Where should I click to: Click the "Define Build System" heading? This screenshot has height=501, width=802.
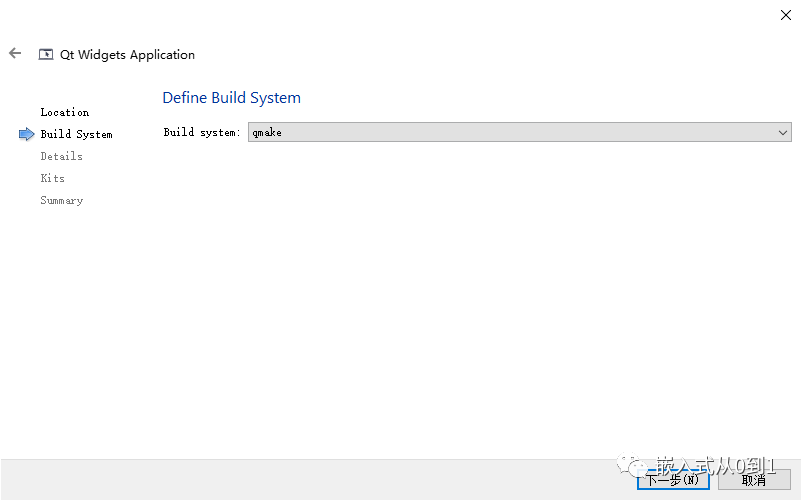click(x=231, y=98)
